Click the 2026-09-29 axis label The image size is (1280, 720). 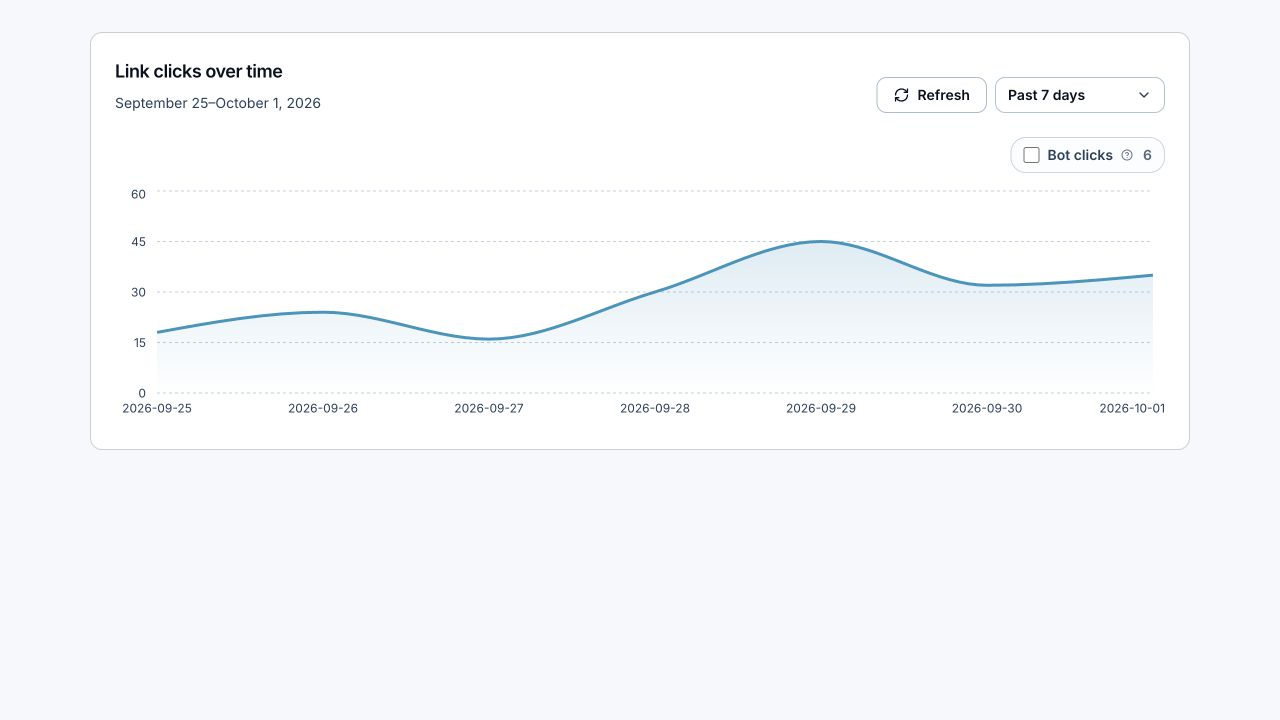[821, 408]
